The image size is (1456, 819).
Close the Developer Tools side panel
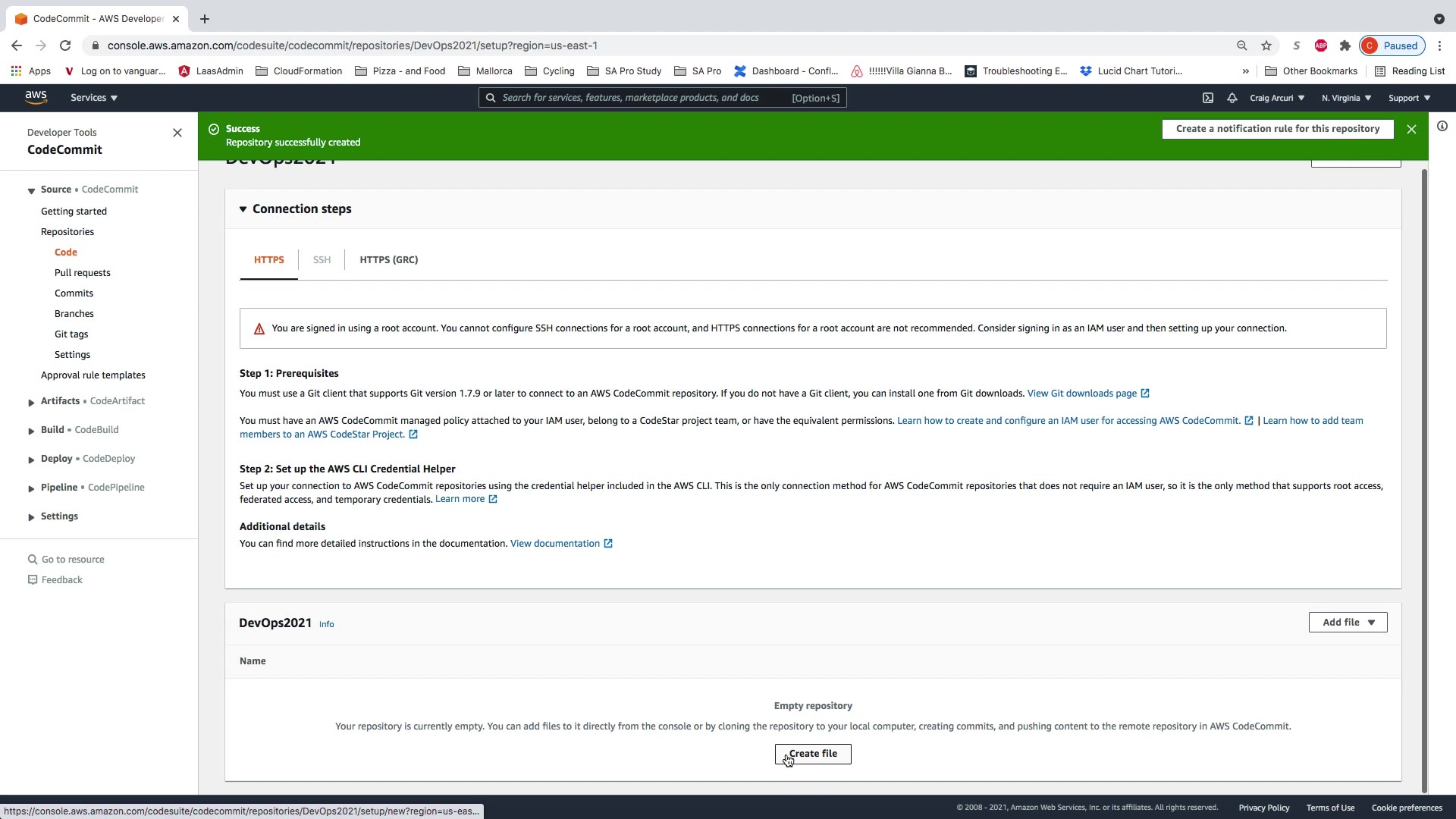177,133
